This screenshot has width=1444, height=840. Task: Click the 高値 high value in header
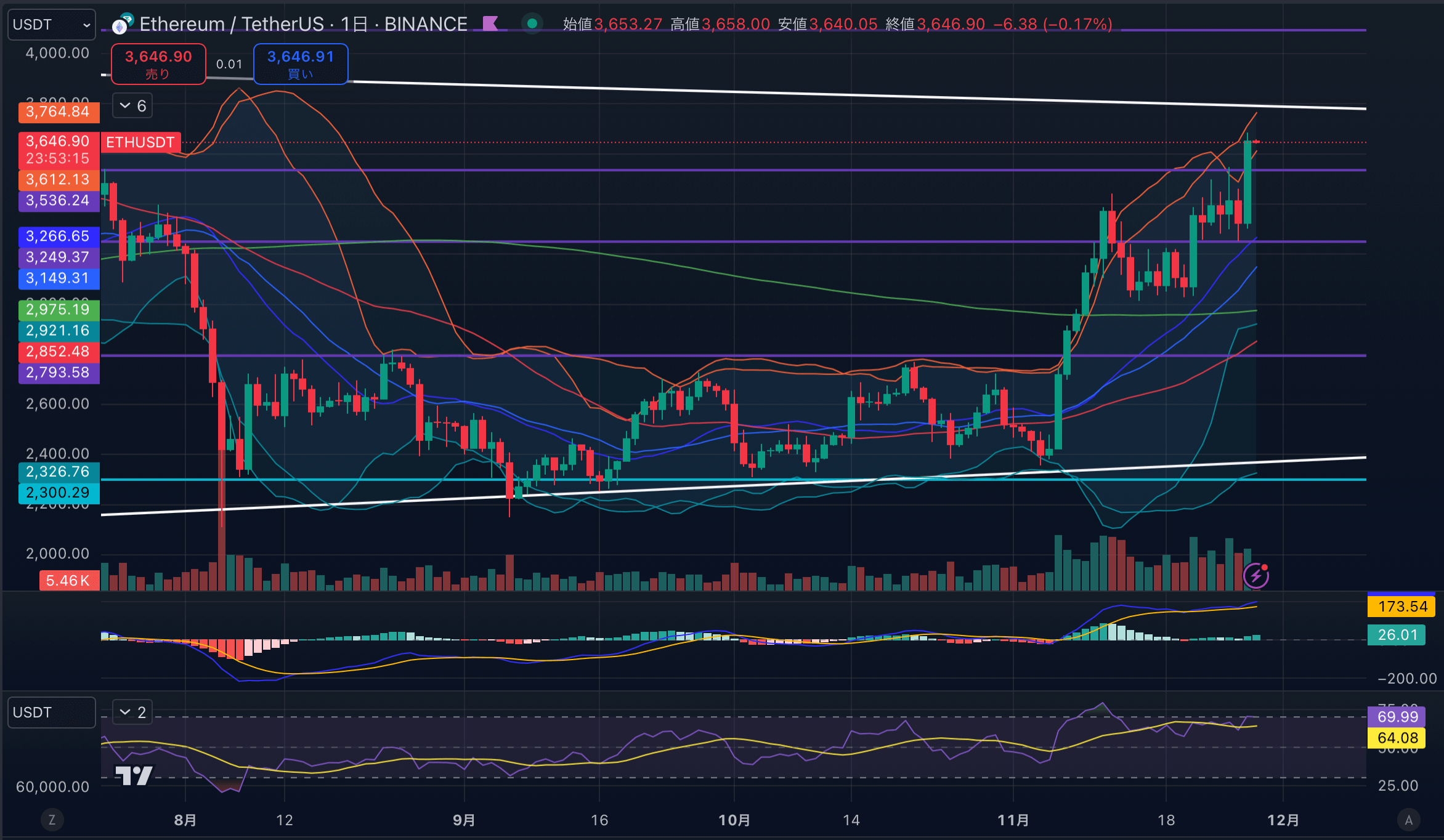point(736,24)
